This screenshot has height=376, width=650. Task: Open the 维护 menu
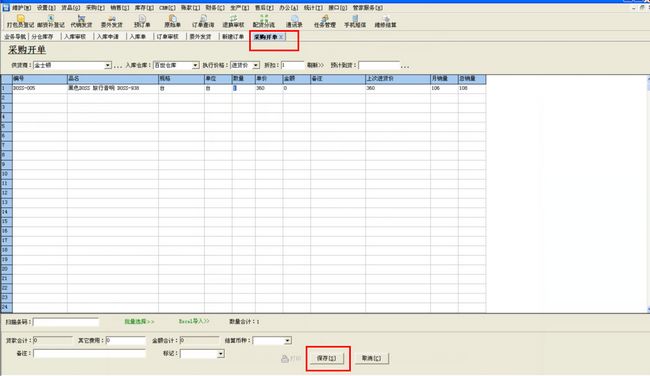21,7
